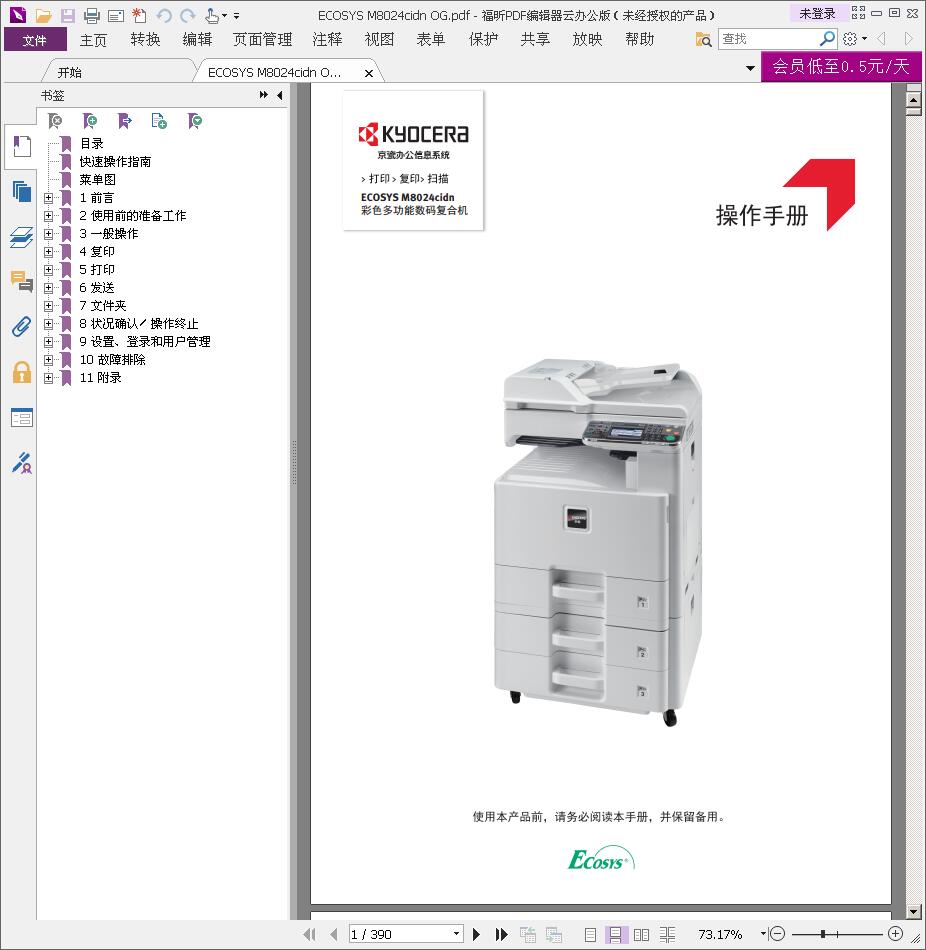Open the 目录 bookmark
Image resolution: width=926 pixels, height=950 pixels.
coord(92,144)
